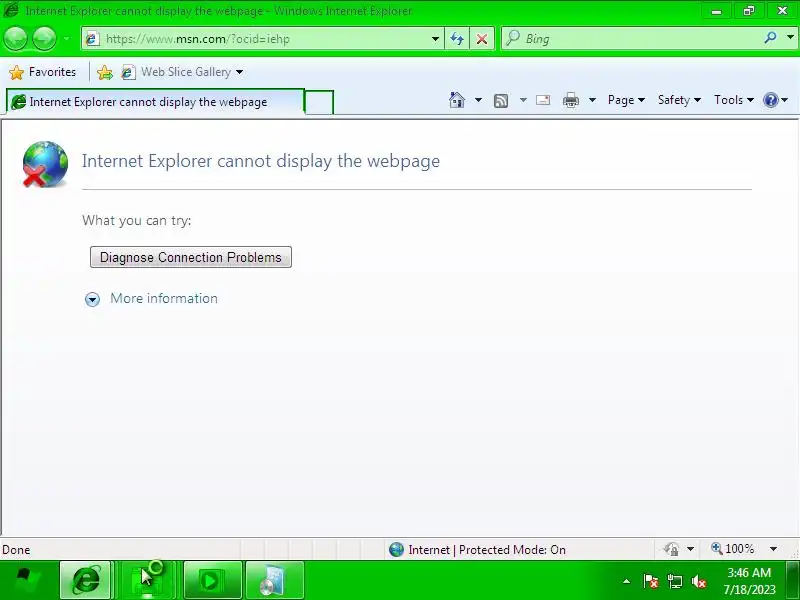Click the status bar security zone globe icon
This screenshot has width=800, height=600.
click(396, 549)
